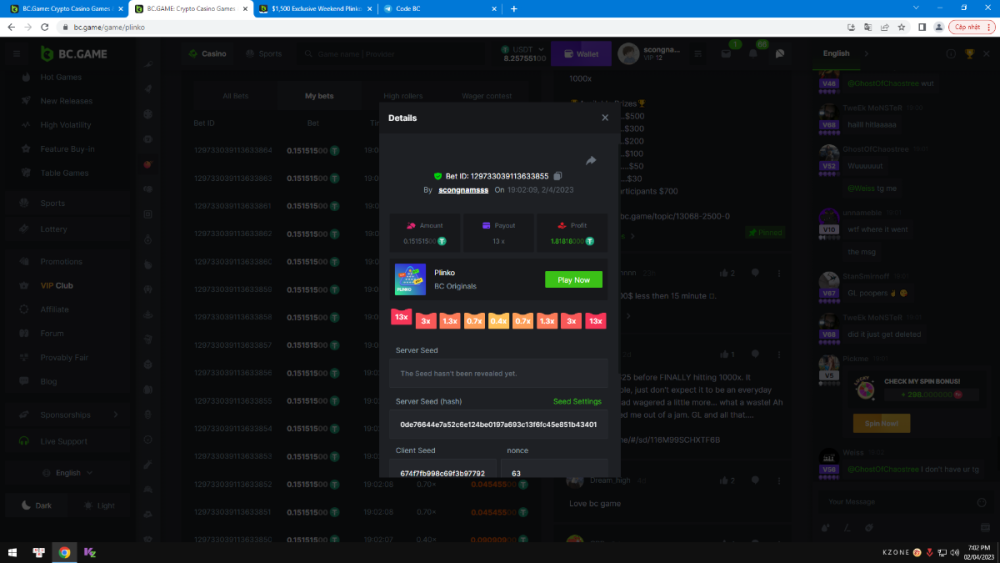
Task: Click the Client Seed input field
Action: point(443,473)
